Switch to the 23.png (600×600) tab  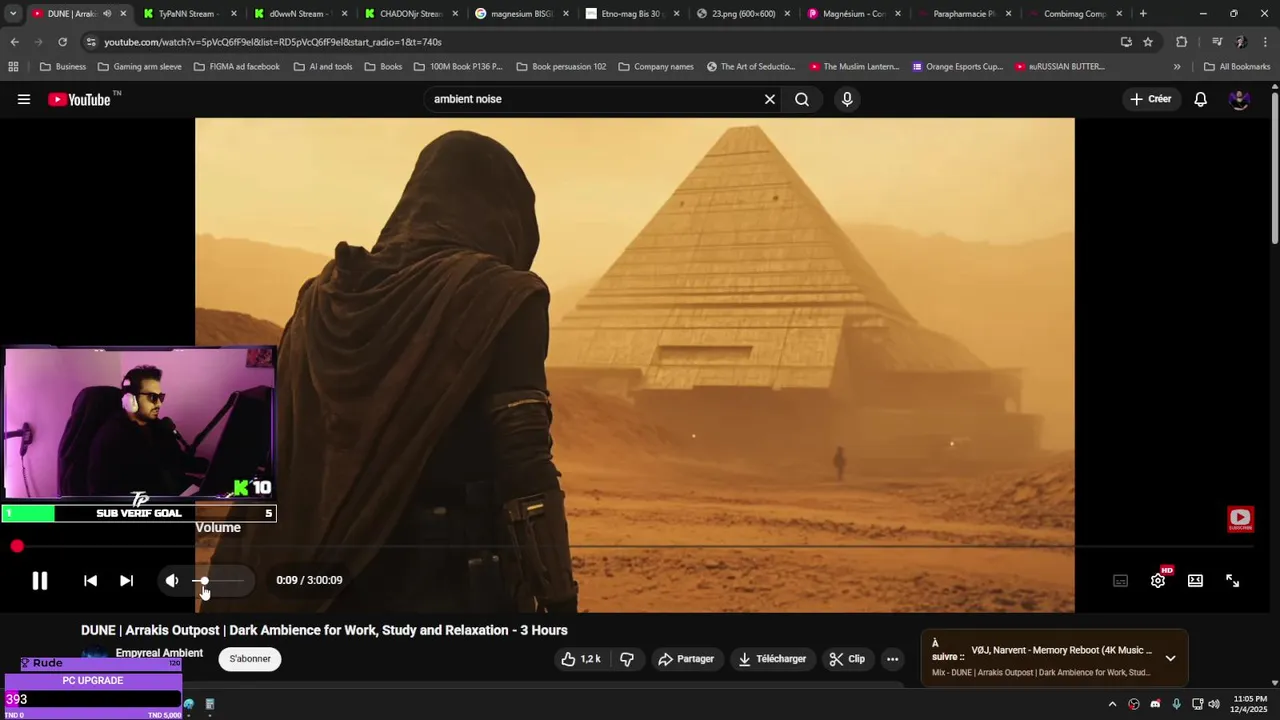742,14
